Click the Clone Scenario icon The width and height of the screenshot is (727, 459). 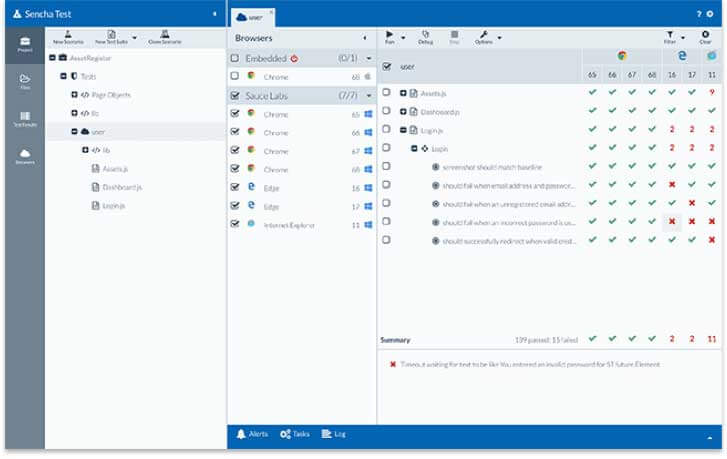pos(165,34)
